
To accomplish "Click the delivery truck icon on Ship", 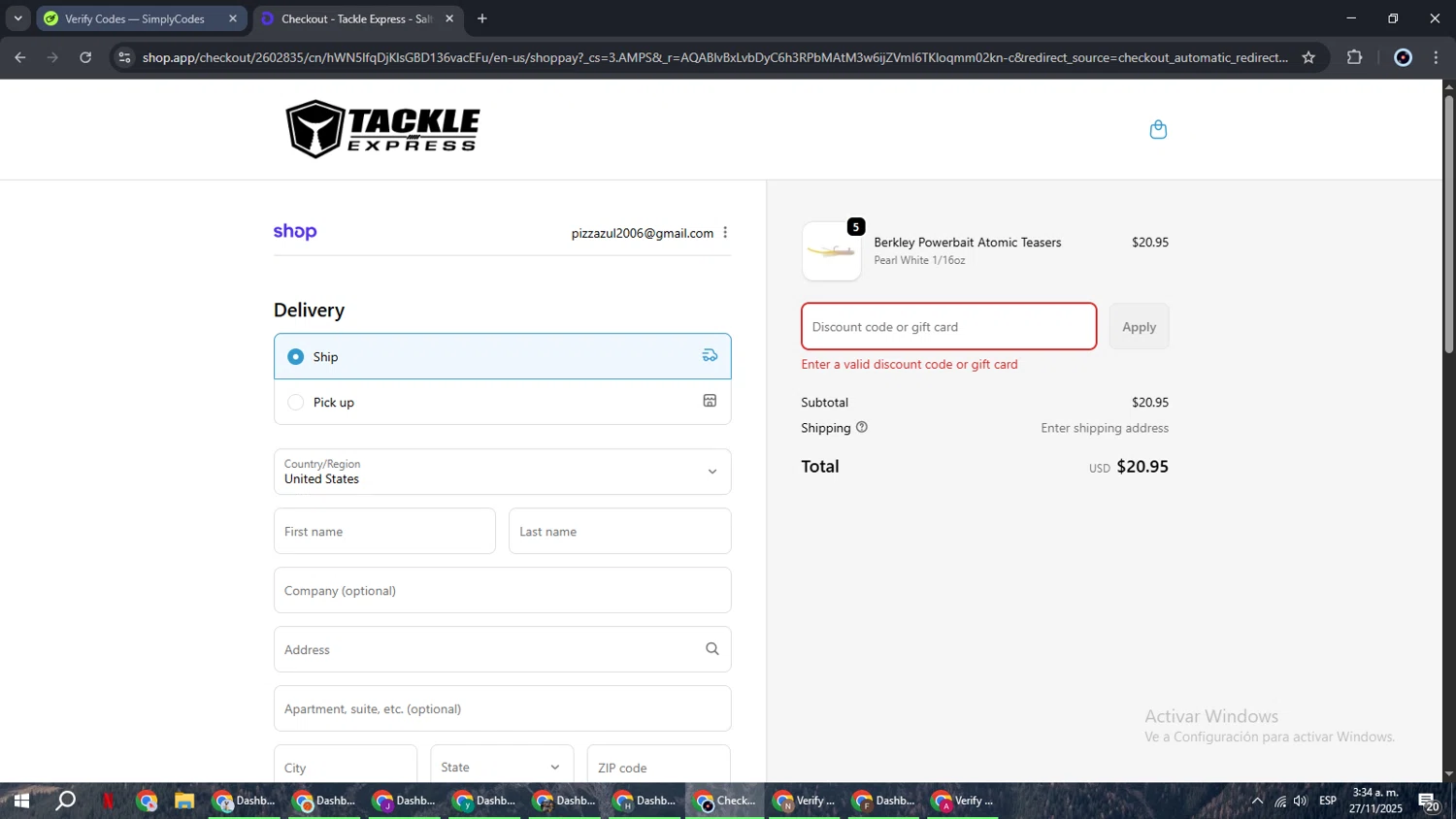I will pos(710,356).
